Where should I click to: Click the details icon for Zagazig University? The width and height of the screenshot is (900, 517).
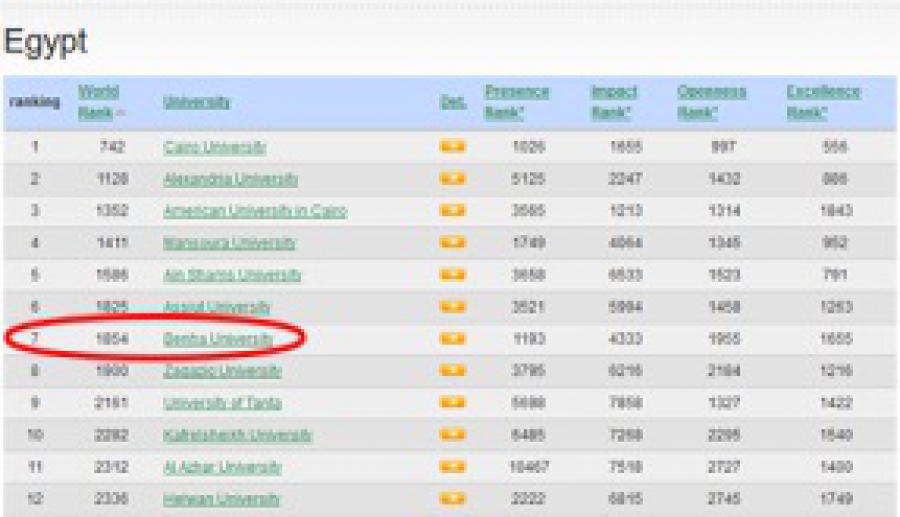tap(452, 371)
